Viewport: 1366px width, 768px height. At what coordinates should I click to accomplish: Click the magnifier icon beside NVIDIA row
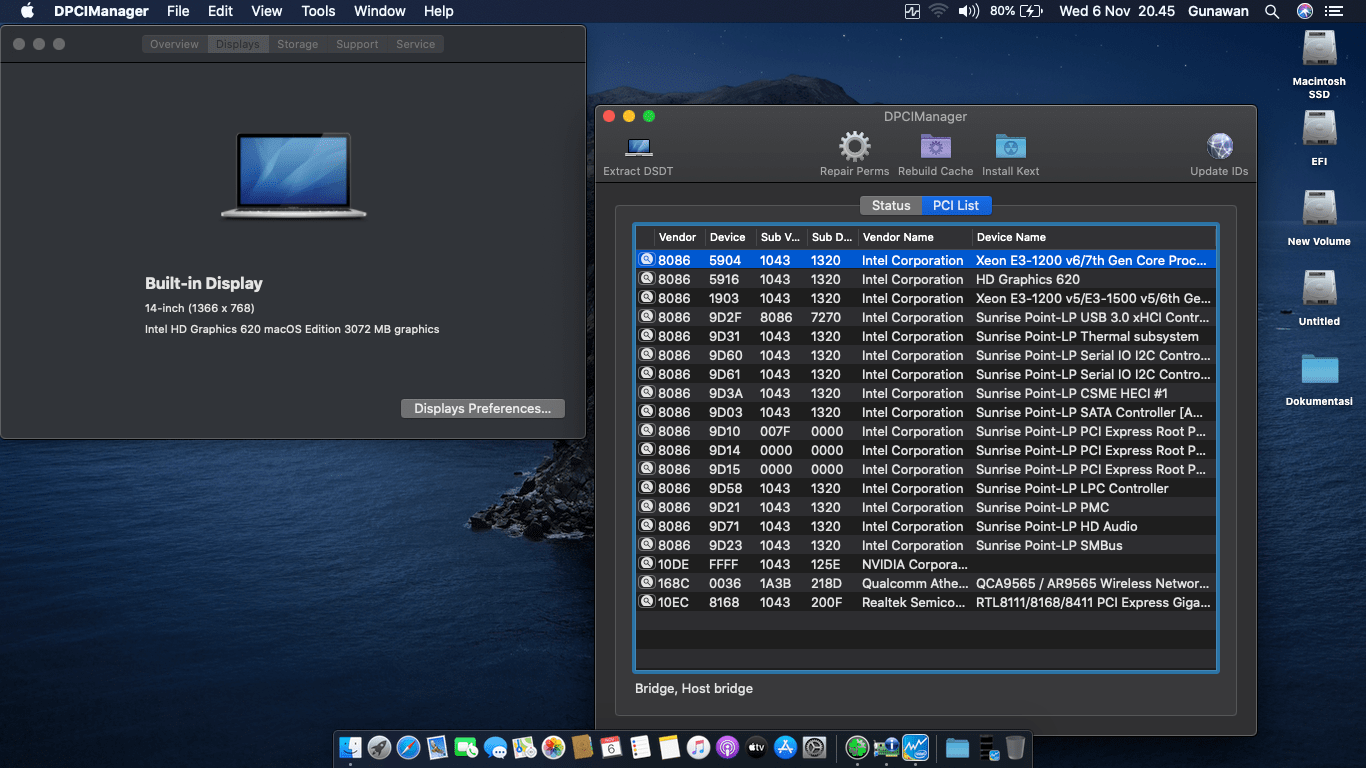pos(646,564)
